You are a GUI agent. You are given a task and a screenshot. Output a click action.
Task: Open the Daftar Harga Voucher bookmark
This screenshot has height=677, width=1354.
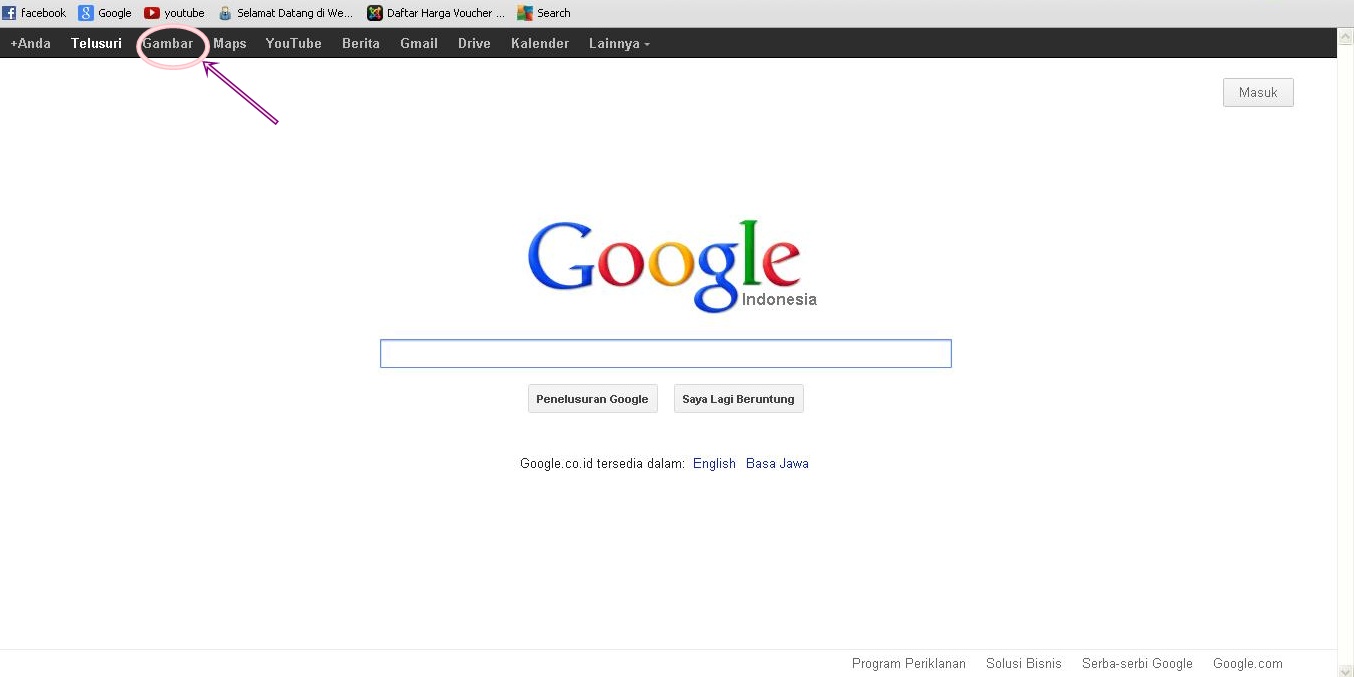pyautogui.click(x=436, y=13)
